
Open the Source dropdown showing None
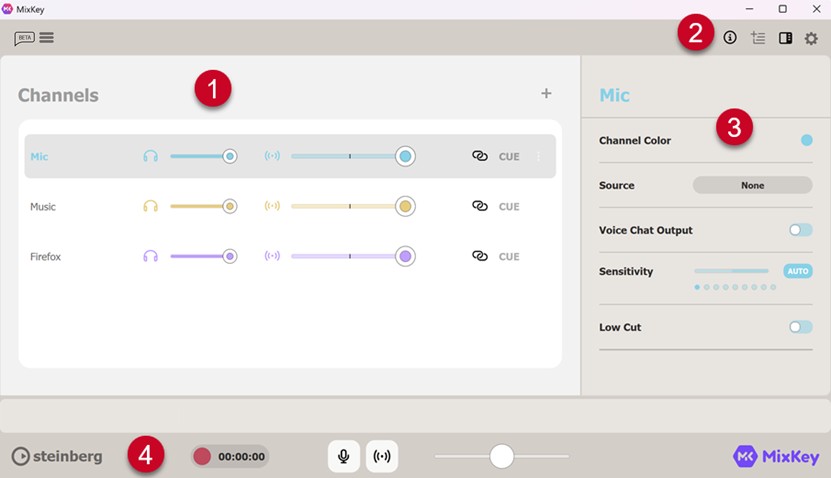[752, 185]
